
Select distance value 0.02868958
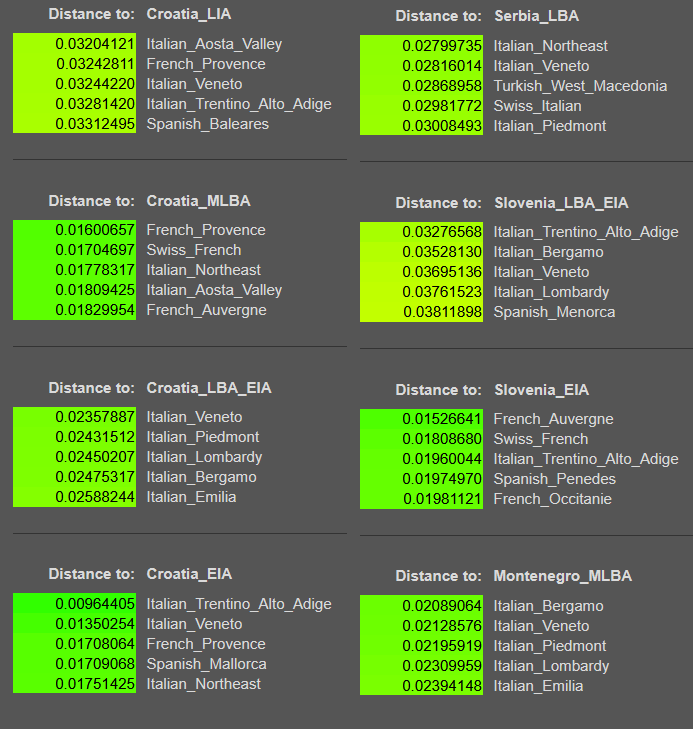(x=442, y=86)
